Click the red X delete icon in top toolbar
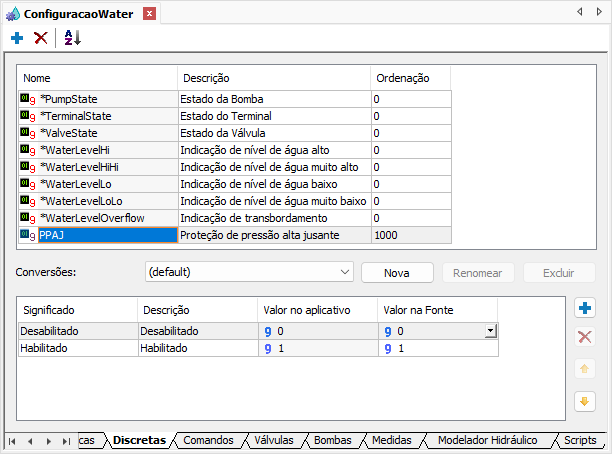This screenshot has height=454, width=612. [41, 38]
